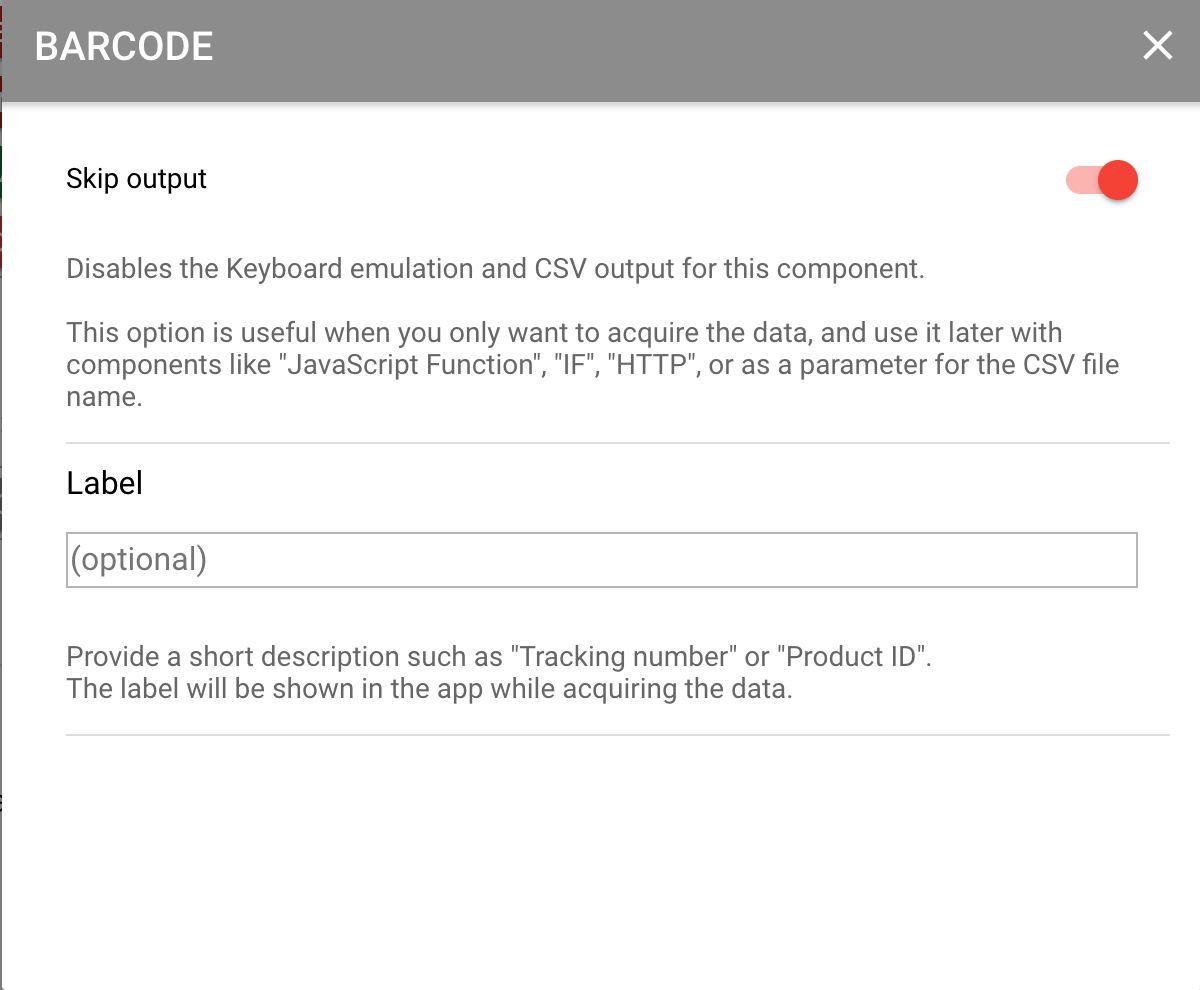Click the Product ID example text
The image size is (1200, 990).
[x=855, y=656]
